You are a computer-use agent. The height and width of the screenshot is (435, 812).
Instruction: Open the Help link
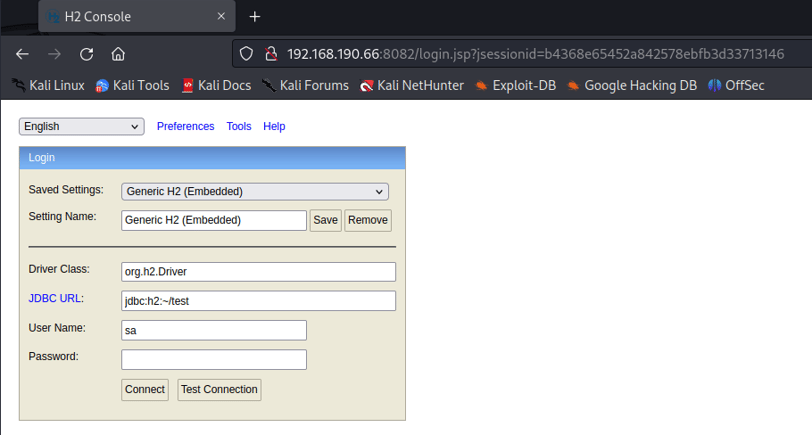274,126
